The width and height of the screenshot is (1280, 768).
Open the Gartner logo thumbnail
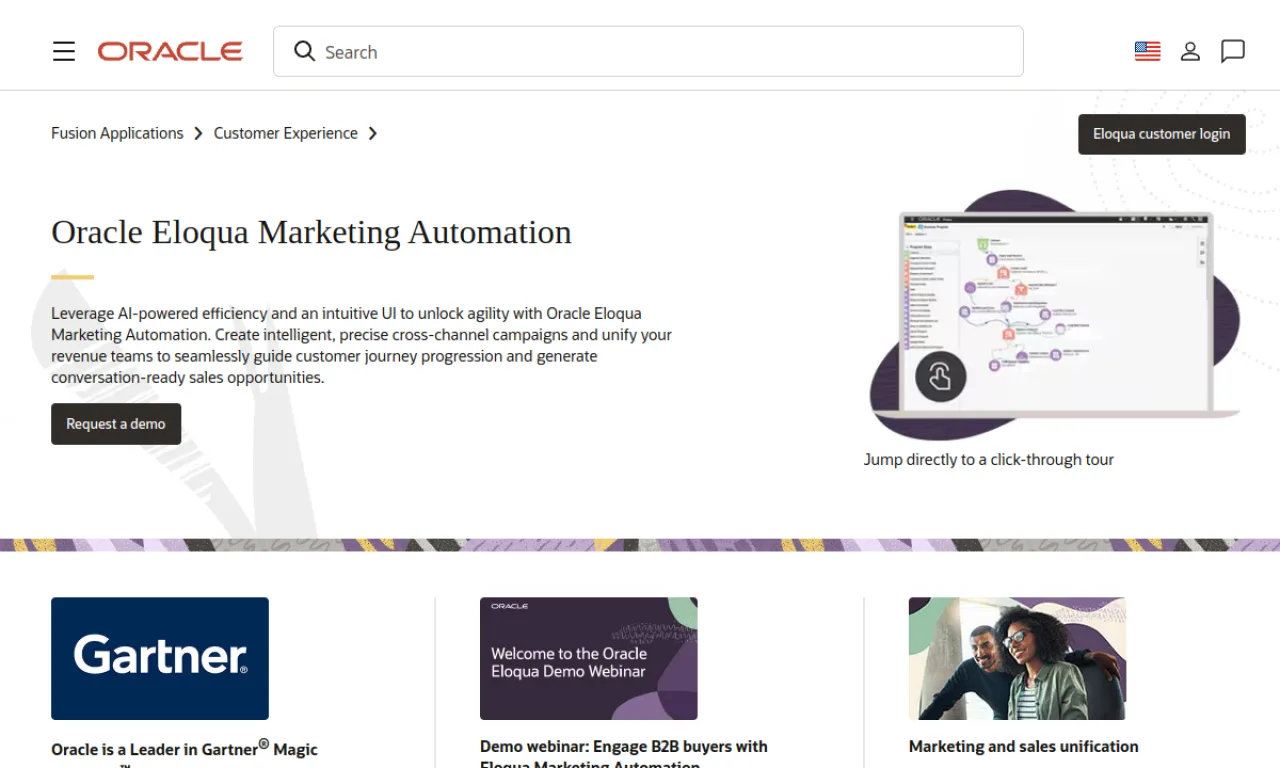point(160,659)
